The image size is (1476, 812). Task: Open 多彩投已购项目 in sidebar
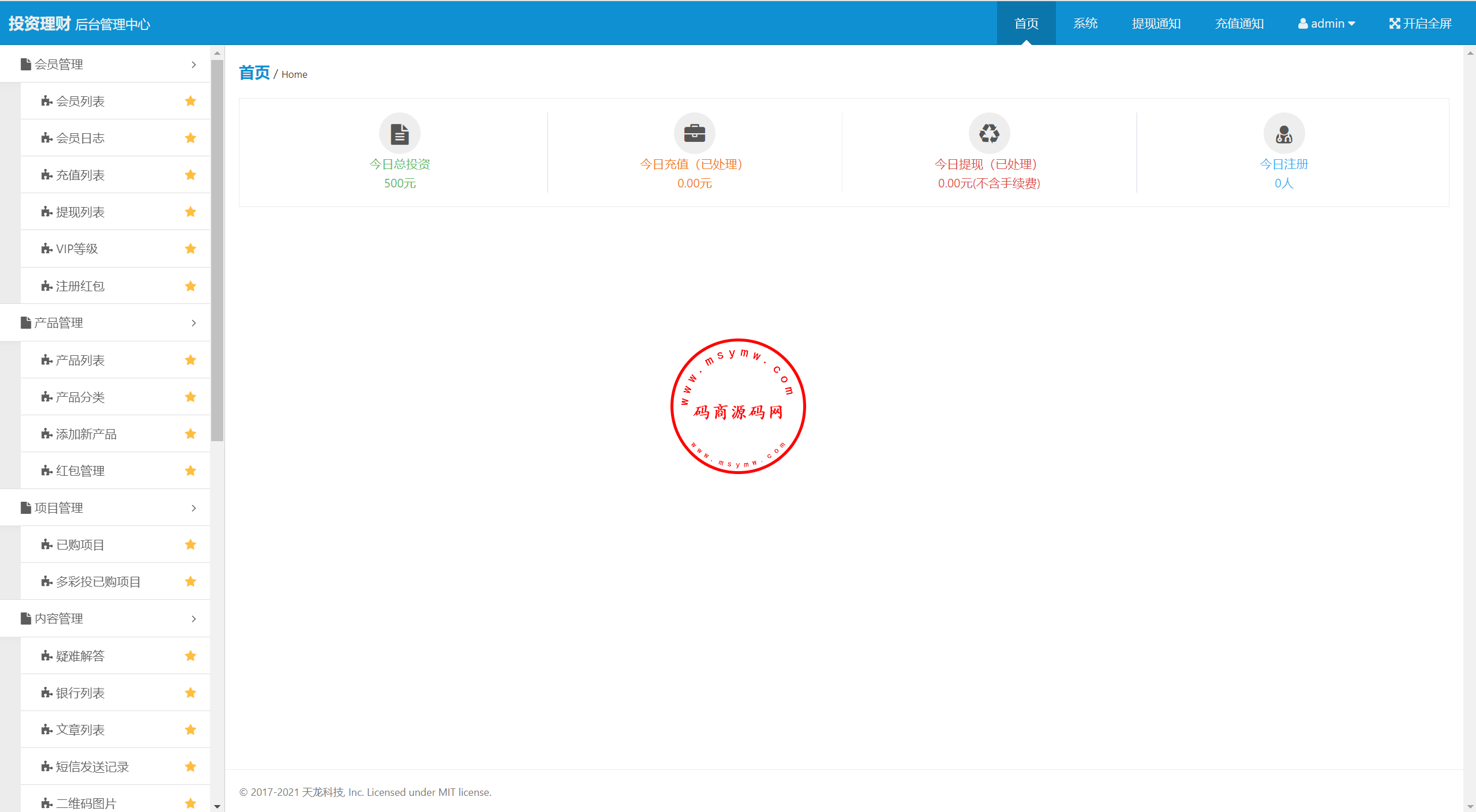point(115,581)
